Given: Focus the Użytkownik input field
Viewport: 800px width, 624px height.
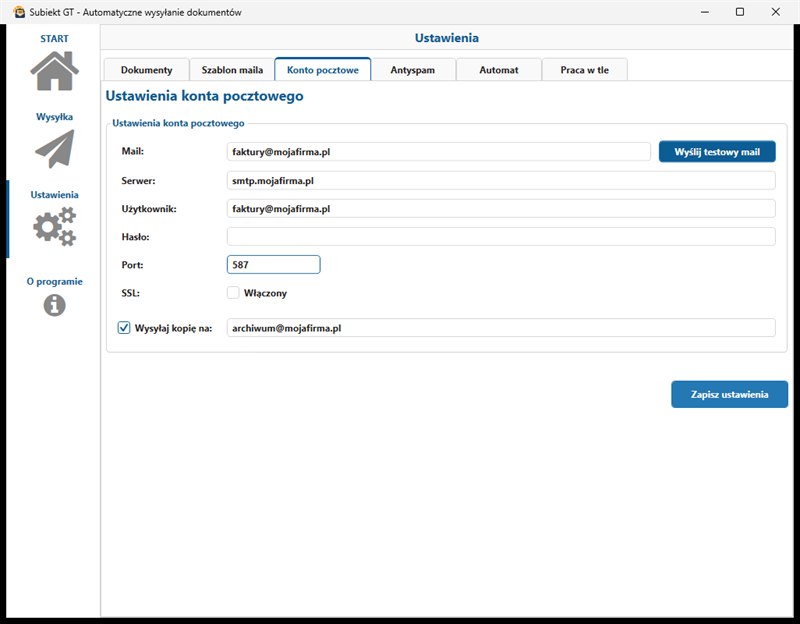Looking at the screenshot, I should [501, 209].
